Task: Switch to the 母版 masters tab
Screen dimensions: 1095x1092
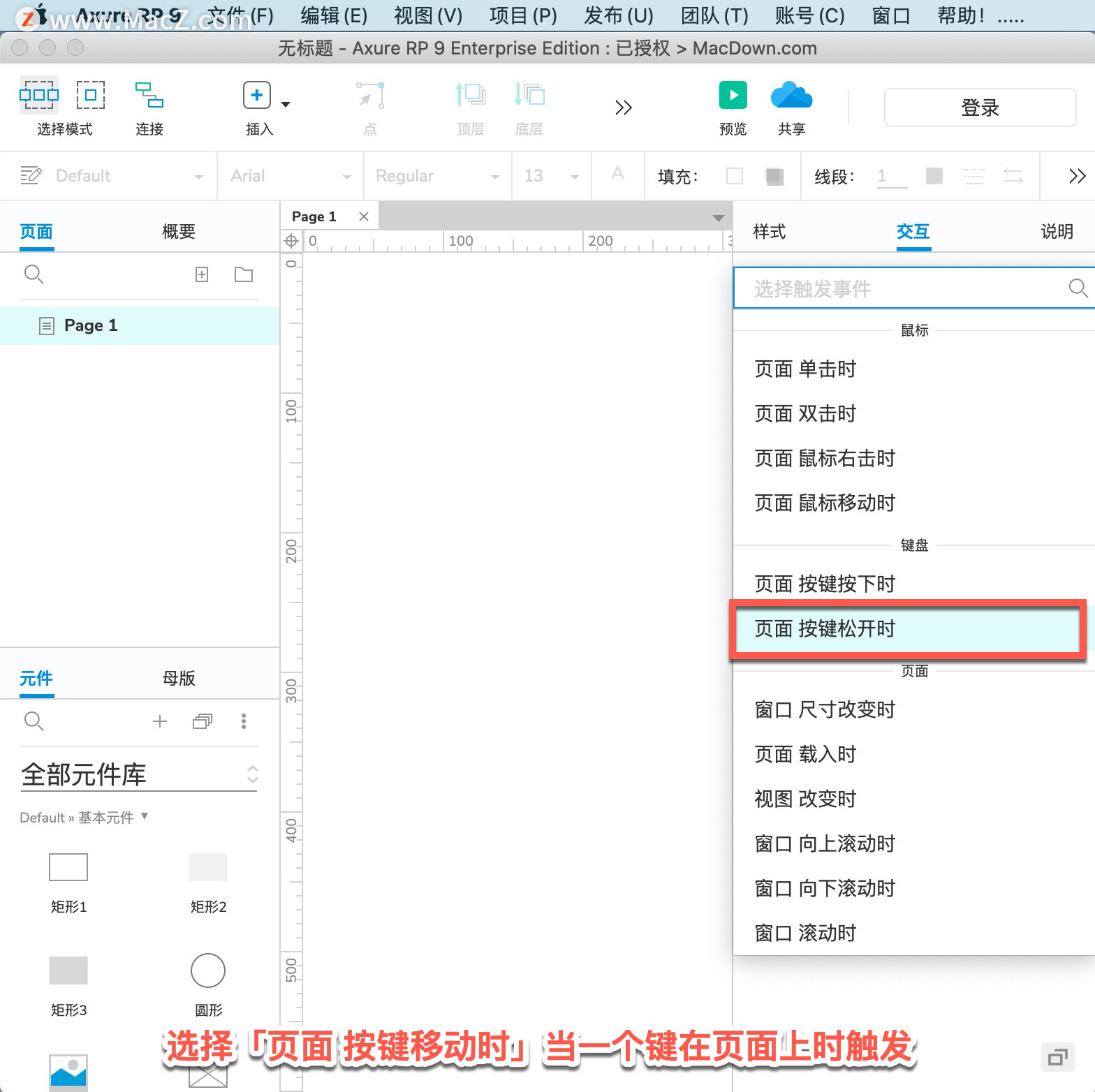Action: click(x=179, y=678)
